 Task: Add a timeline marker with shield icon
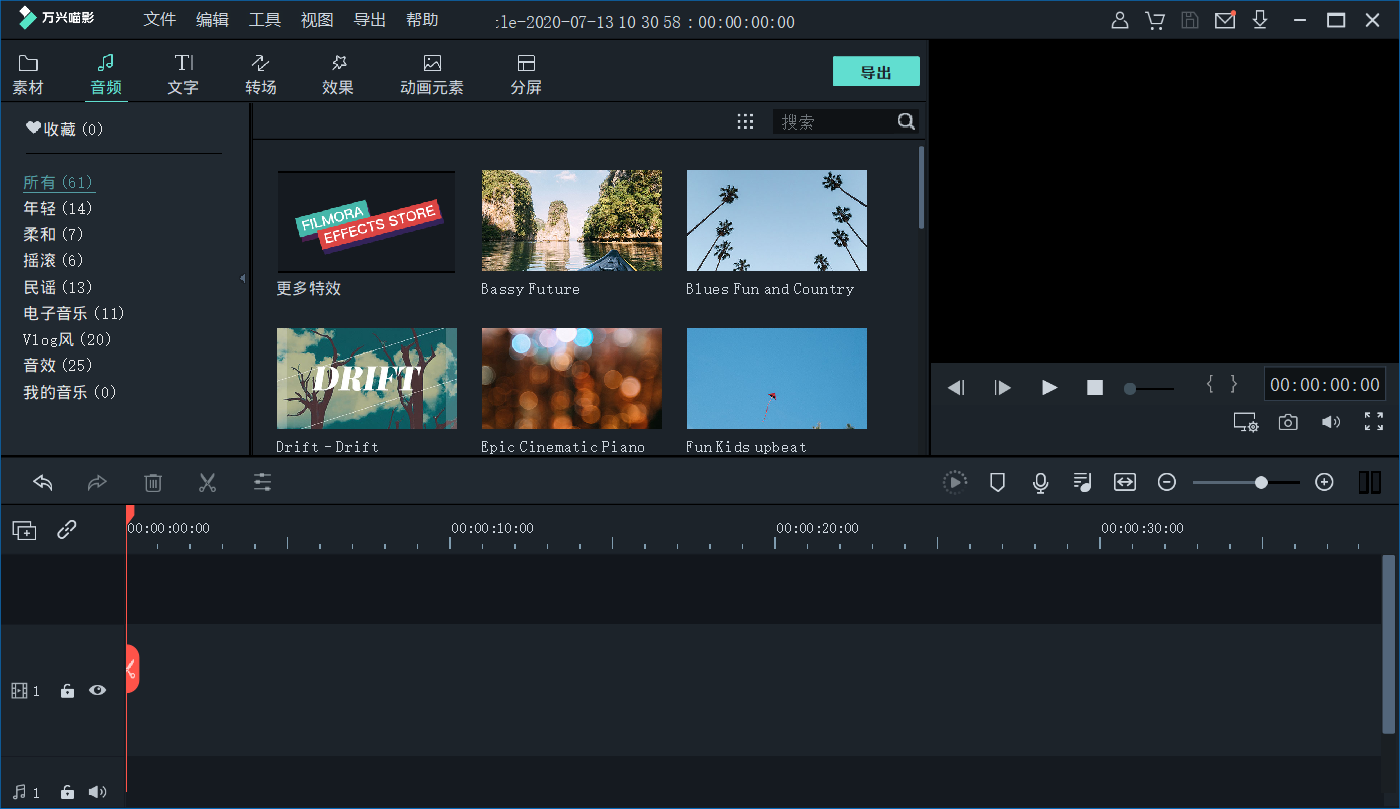[997, 483]
